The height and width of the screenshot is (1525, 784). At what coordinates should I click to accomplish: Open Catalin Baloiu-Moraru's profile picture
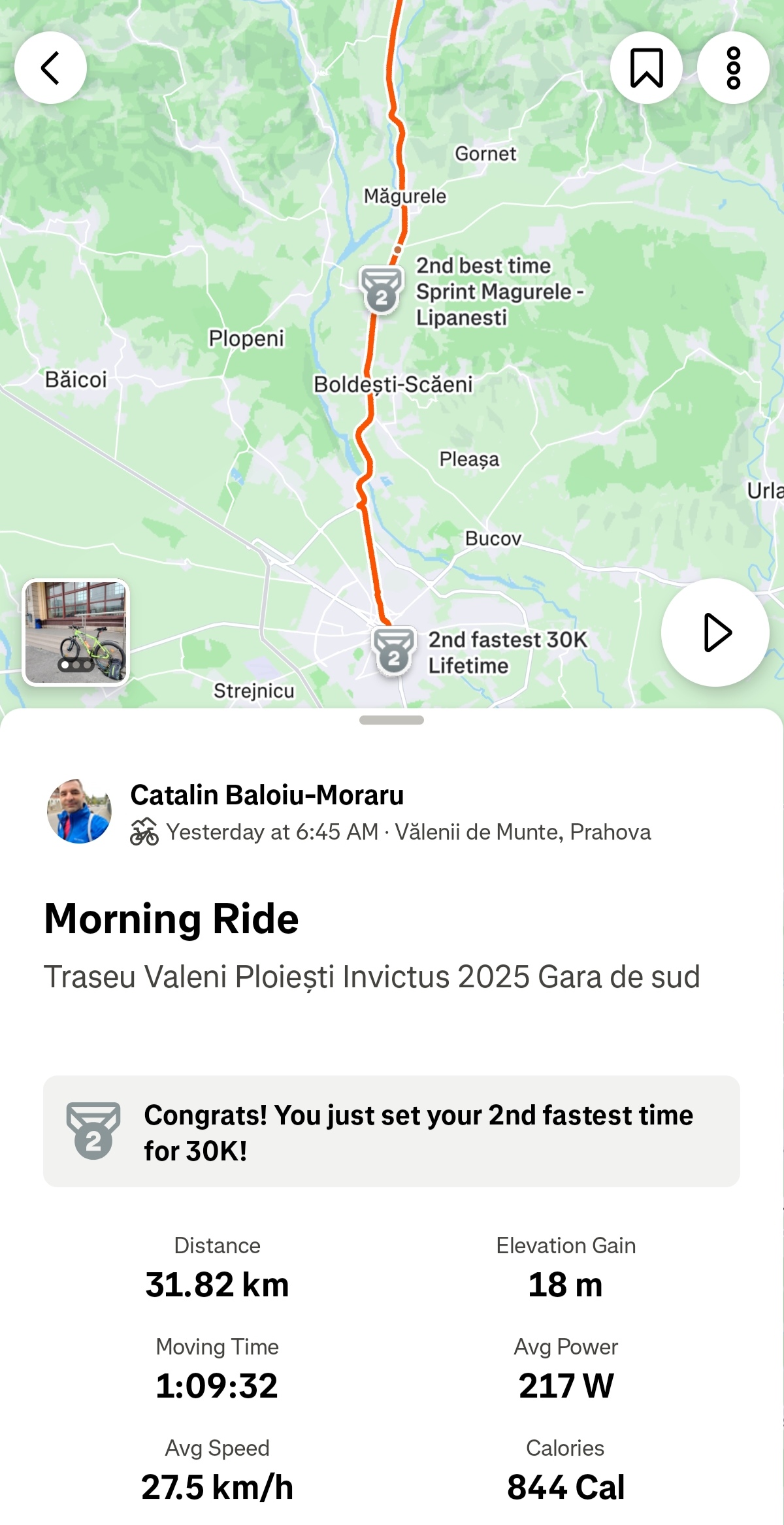click(79, 811)
